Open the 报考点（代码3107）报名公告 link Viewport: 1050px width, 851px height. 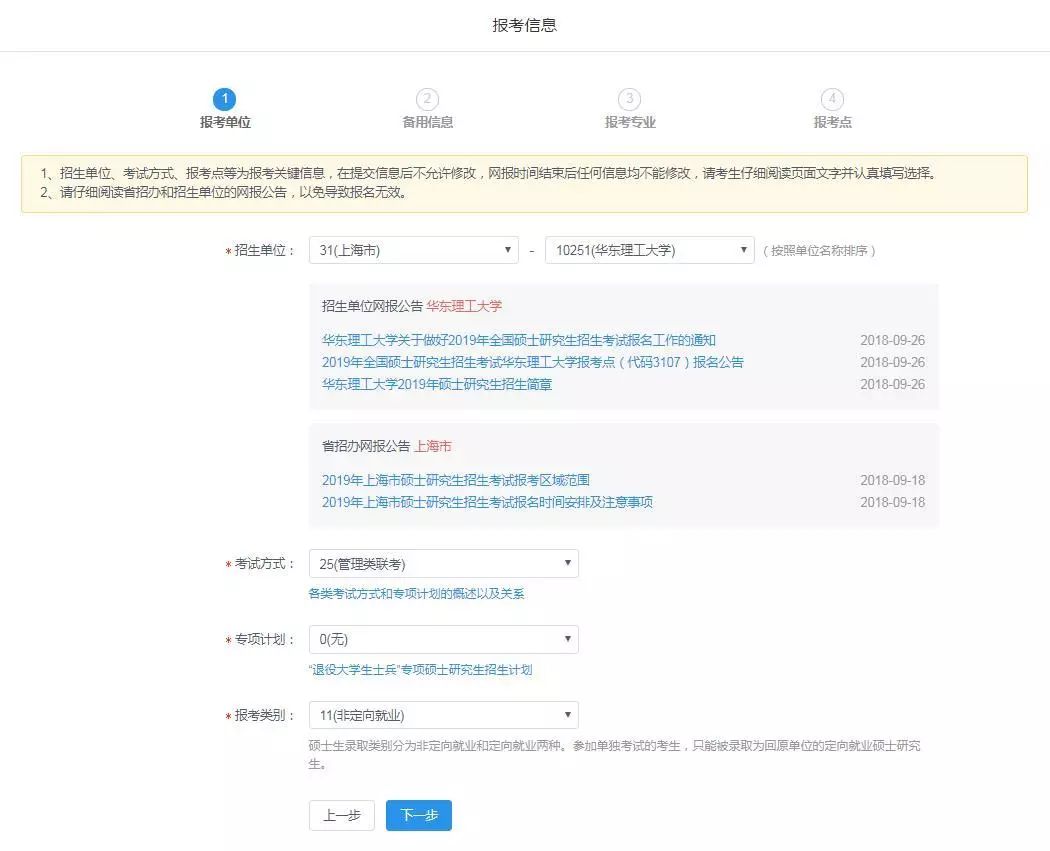[532, 362]
